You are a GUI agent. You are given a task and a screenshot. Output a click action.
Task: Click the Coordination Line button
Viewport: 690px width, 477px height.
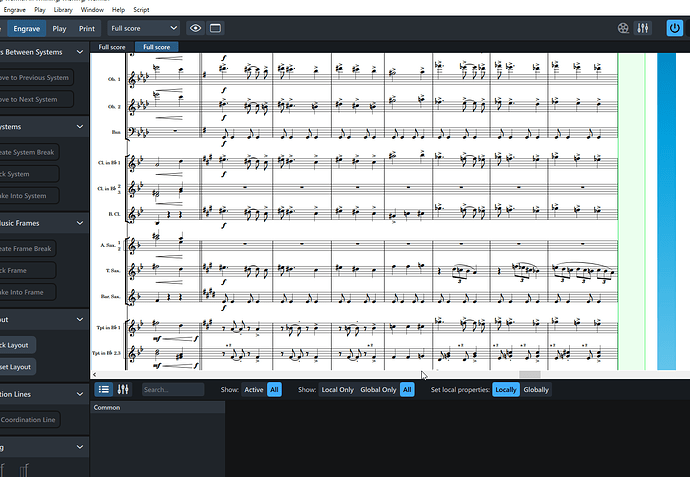click(29, 420)
